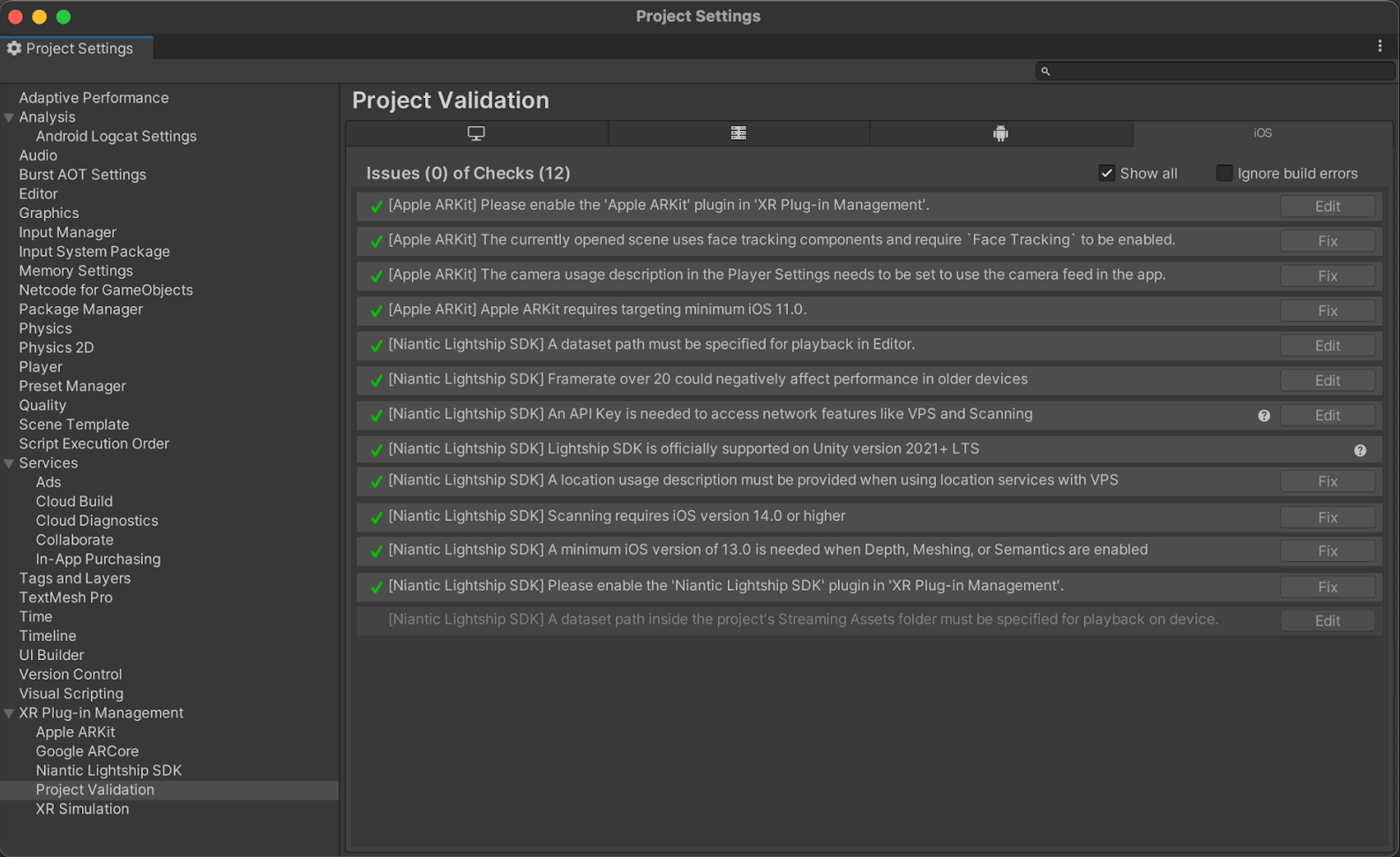The image size is (1400, 857).
Task: Click Fix for minimum iOS 13.0 check
Action: pyautogui.click(x=1328, y=551)
